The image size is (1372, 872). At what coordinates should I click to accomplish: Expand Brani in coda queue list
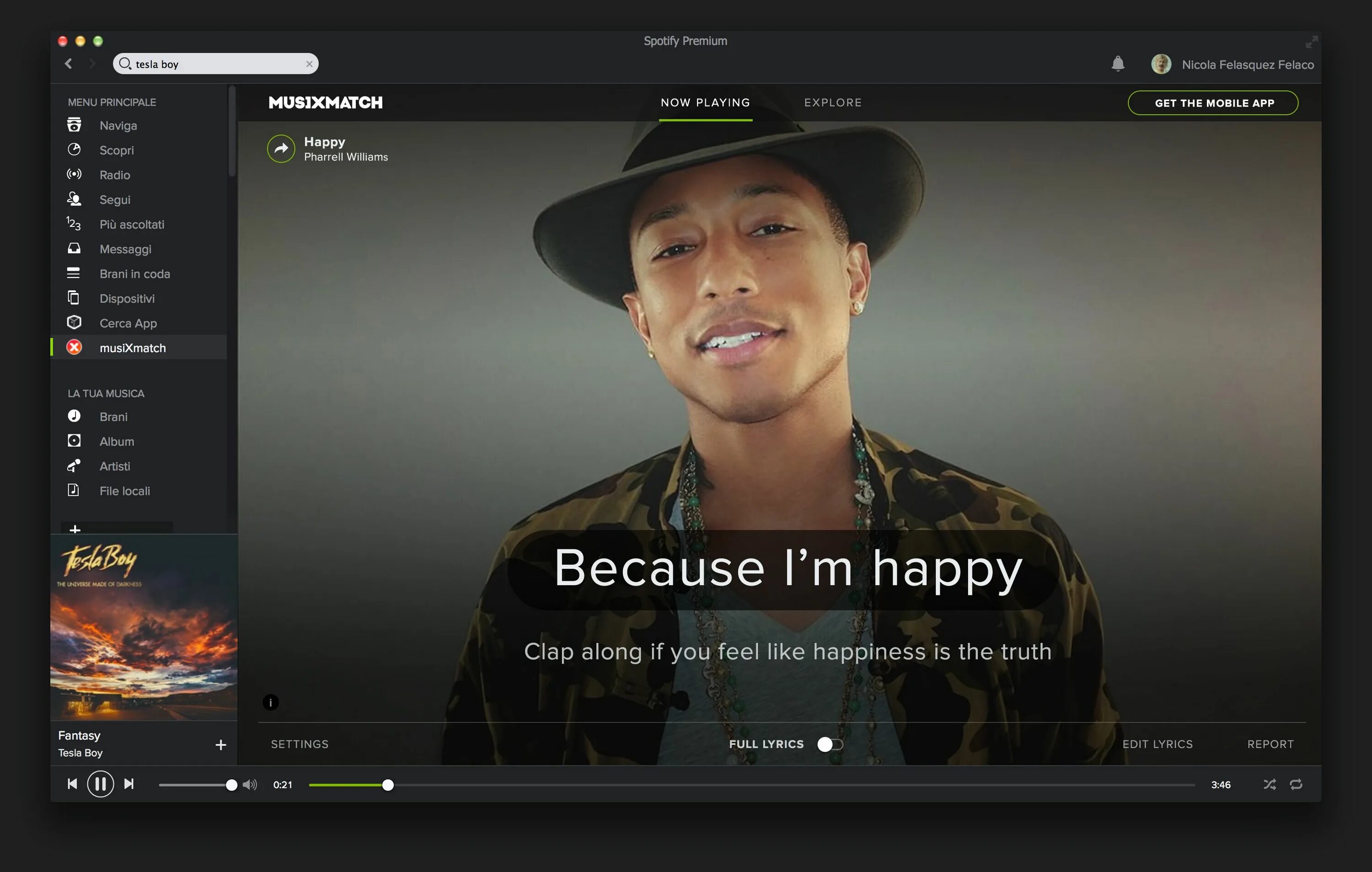pyautogui.click(x=134, y=273)
